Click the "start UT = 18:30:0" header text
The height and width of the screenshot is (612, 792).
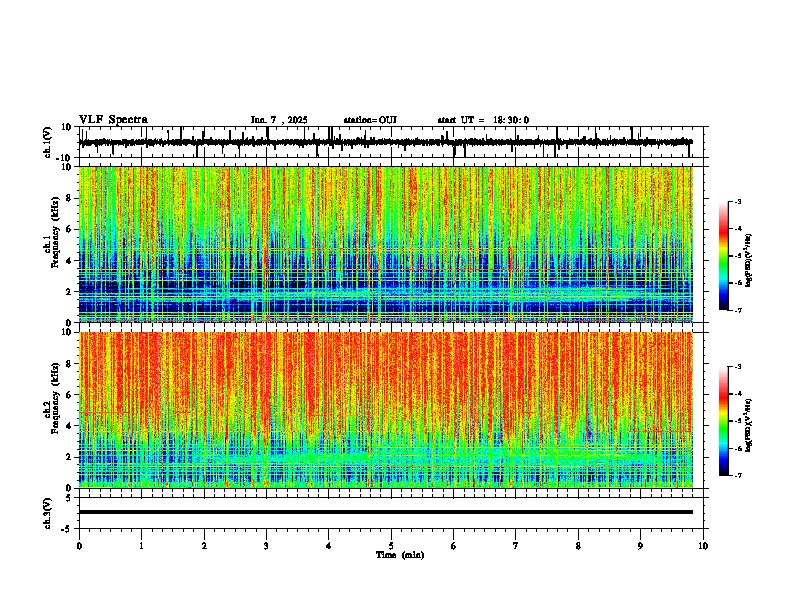[x=483, y=120]
